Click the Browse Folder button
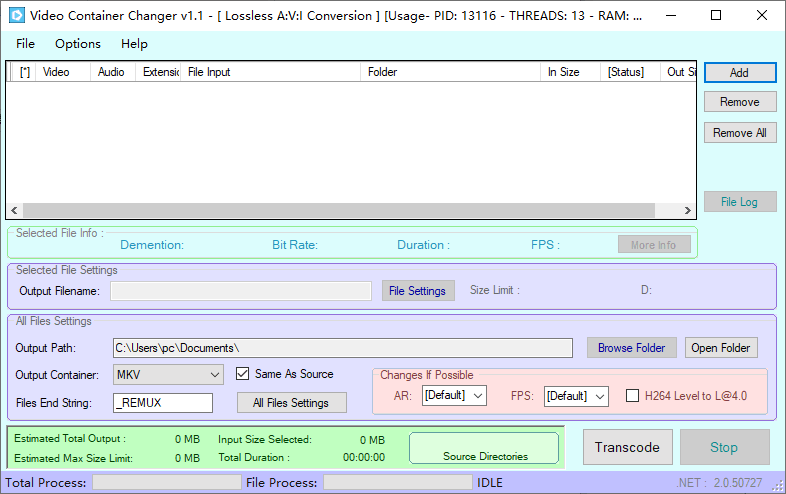The width and height of the screenshot is (786, 494). [x=632, y=348]
